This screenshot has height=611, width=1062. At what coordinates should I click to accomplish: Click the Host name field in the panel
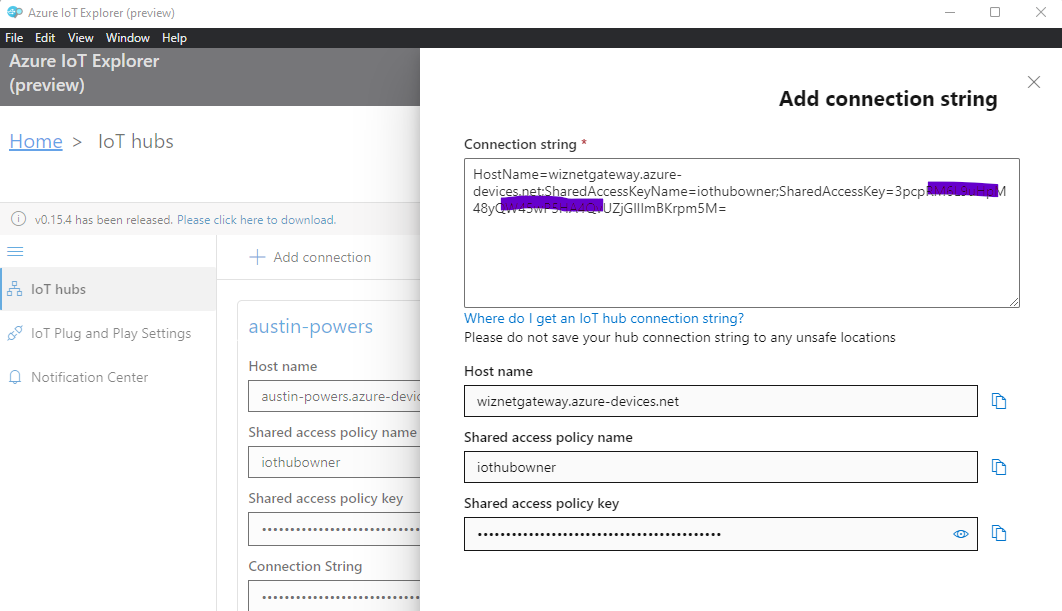point(721,401)
